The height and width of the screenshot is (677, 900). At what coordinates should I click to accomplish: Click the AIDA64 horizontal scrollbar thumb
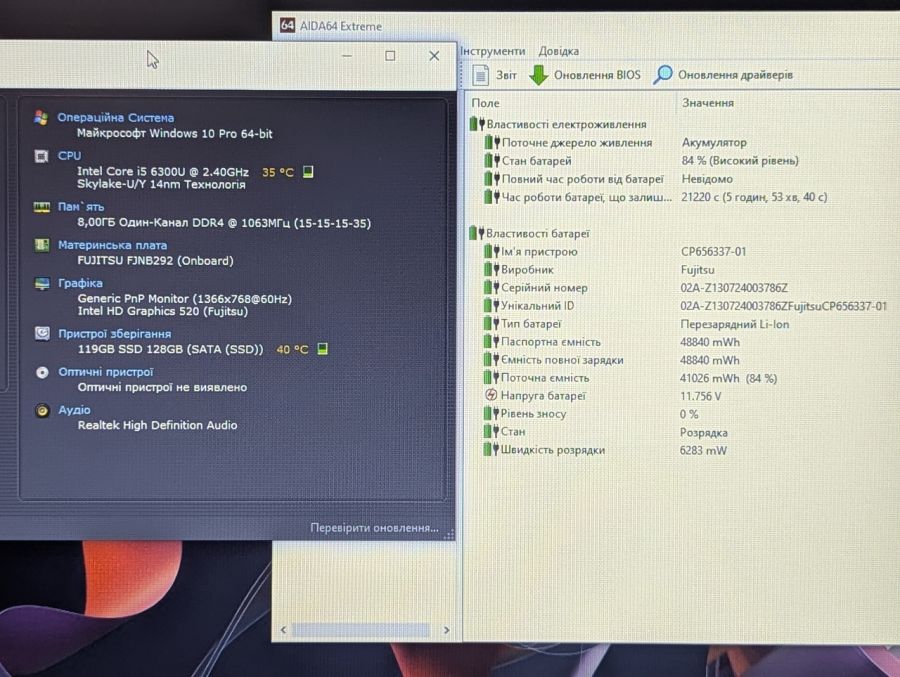(x=360, y=630)
